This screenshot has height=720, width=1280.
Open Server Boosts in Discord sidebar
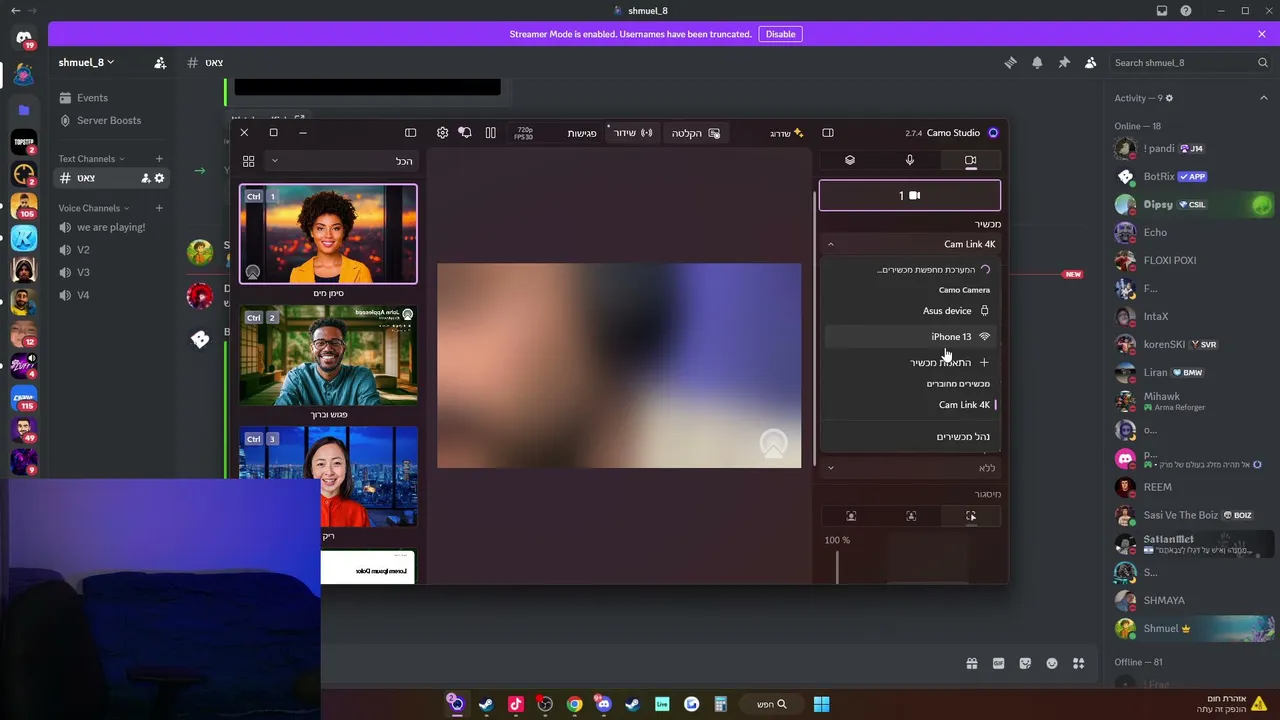click(113, 120)
